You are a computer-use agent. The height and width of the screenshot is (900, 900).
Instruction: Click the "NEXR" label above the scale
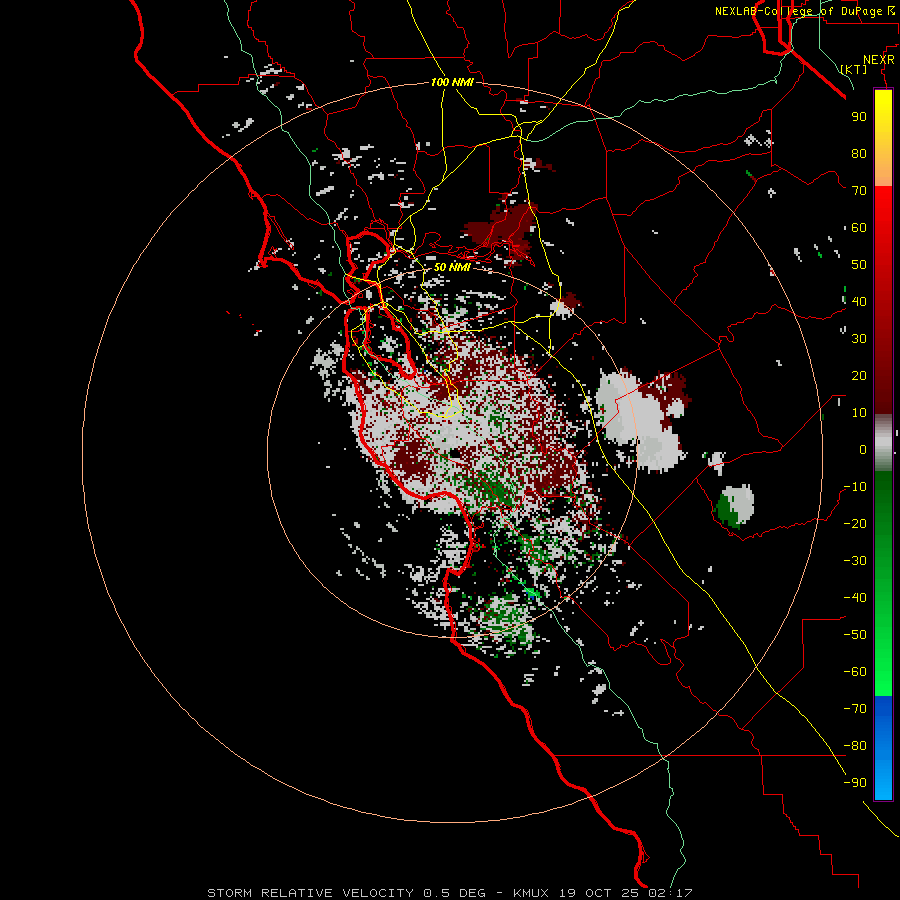tap(879, 60)
